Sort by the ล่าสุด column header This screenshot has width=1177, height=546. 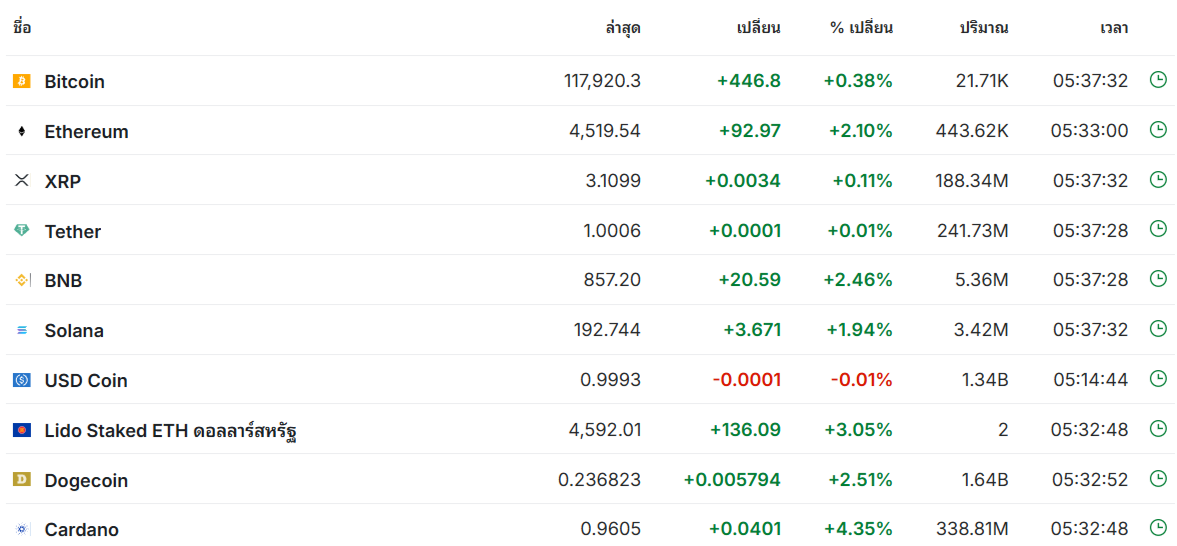pos(622,29)
